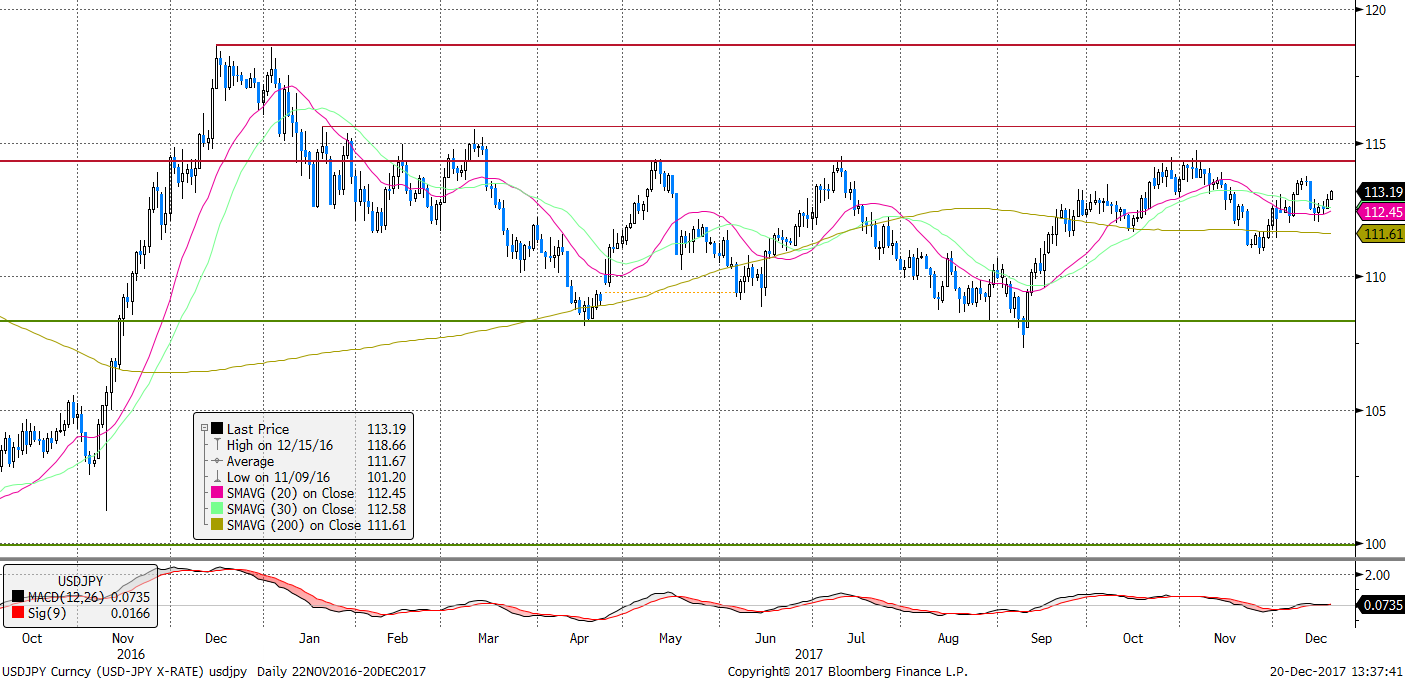Click the Bloomberg Finance L.P. copyright text
The width and height of the screenshot is (1405, 680).
coord(847,671)
